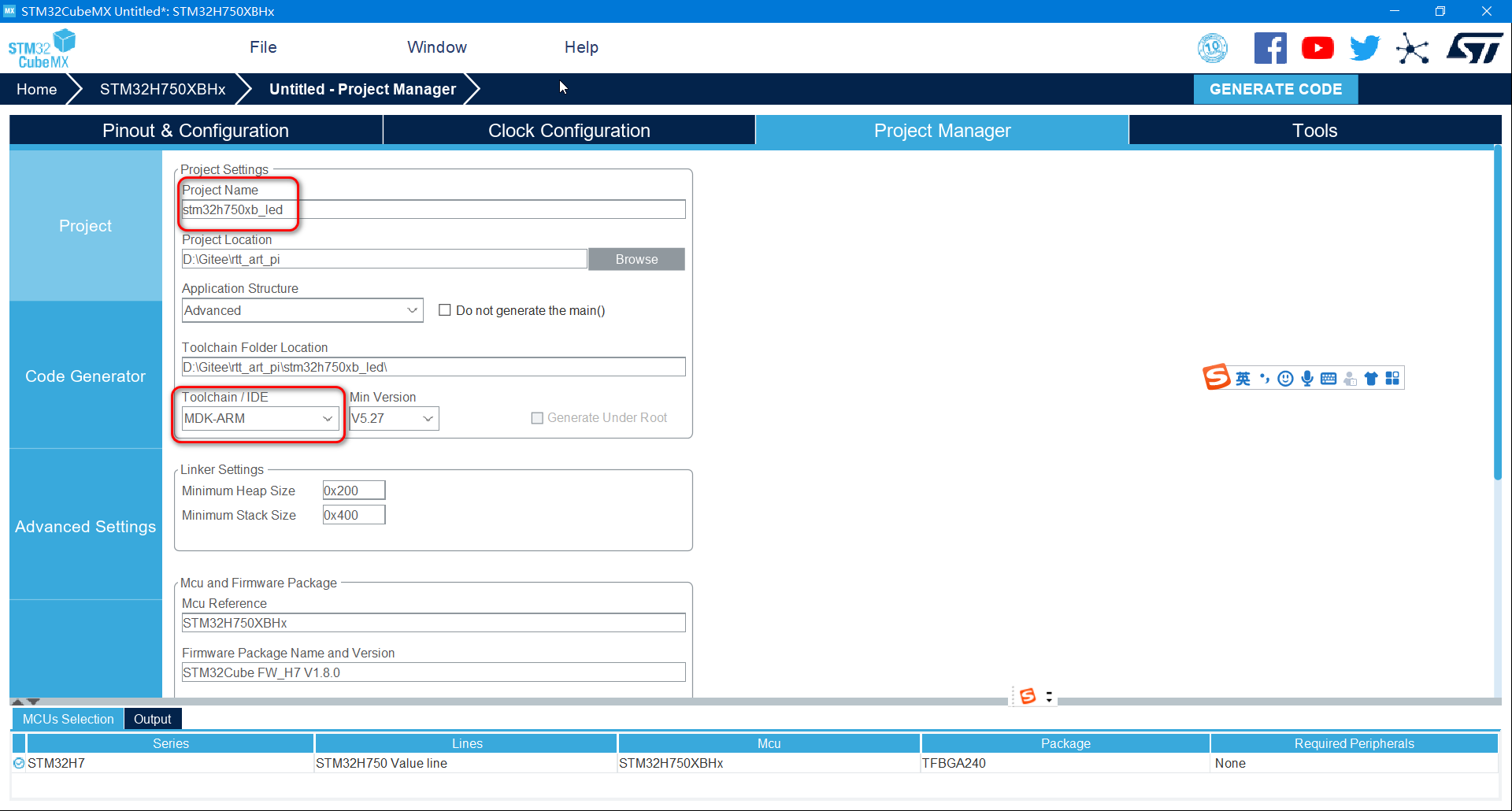Toggle Sogou punctuation mode icon
Screen dimensions: 1512x811
1265,379
